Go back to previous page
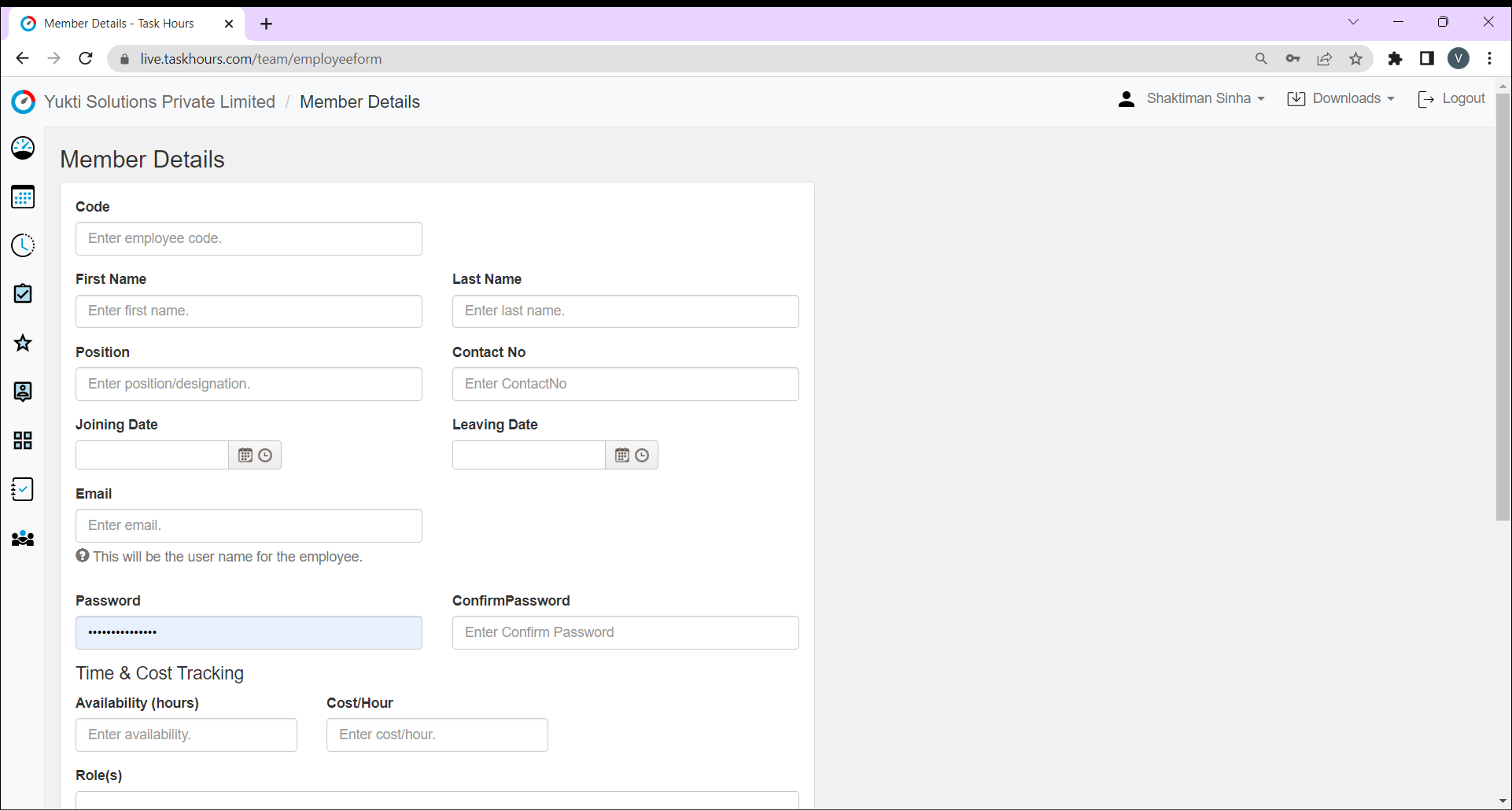The image size is (1512, 810). (x=22, y=58)
